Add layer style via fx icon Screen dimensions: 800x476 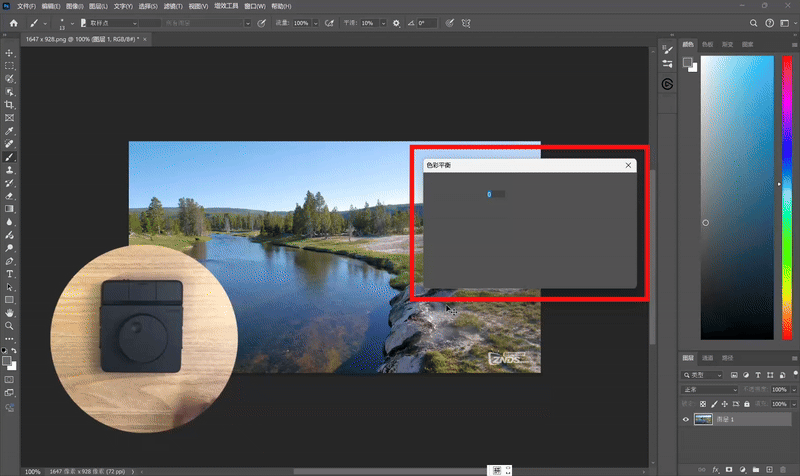pyautogui.click(x=714, y=468)
